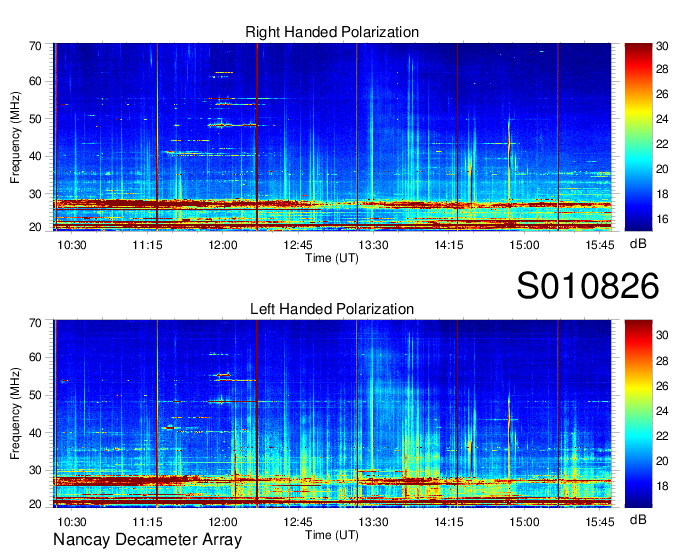The width and height of the screenshot is (680, 552).
Task: Click Frequency (MHz) label of Right Handed plot
Action: [x=15, y=137]
